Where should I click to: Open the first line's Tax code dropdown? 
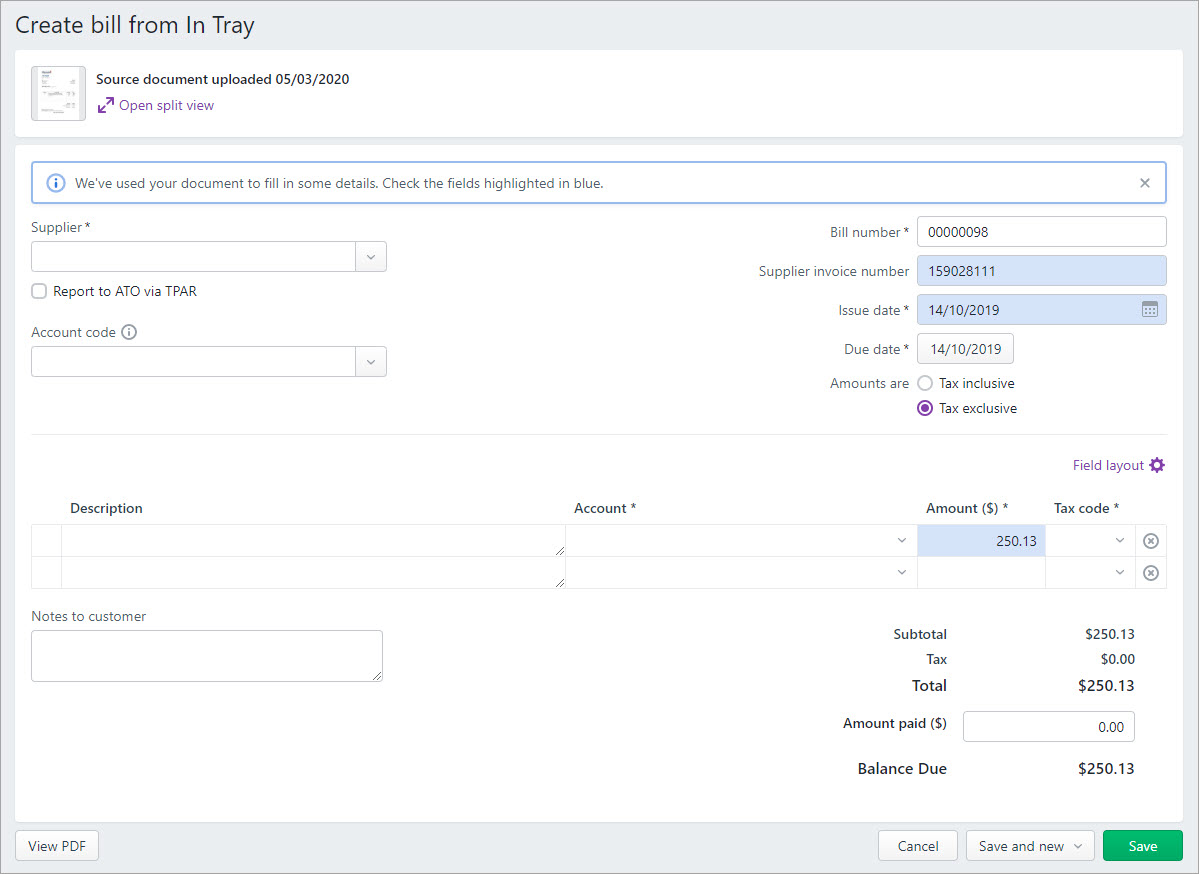[1119, 540]
